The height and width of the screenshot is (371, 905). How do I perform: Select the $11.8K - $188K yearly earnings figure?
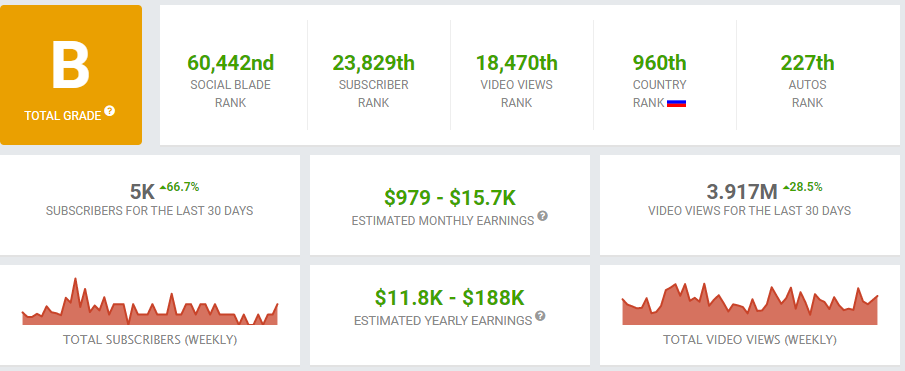450,298
